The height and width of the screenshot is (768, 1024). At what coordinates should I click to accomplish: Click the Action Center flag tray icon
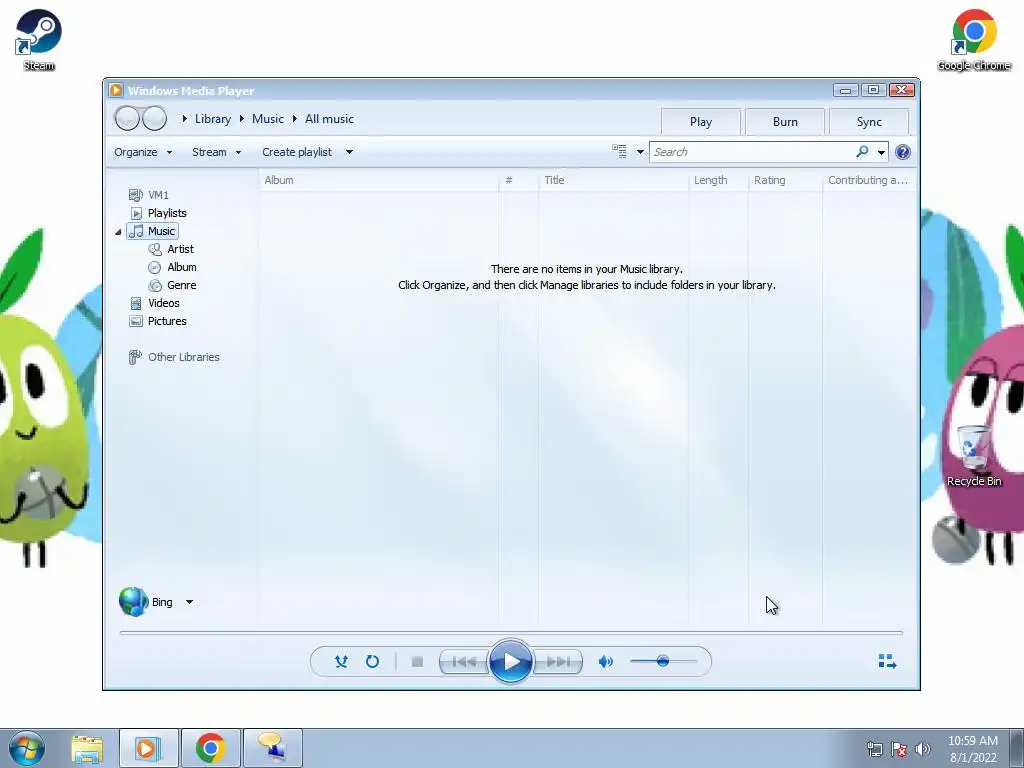[x=899, y=749]
